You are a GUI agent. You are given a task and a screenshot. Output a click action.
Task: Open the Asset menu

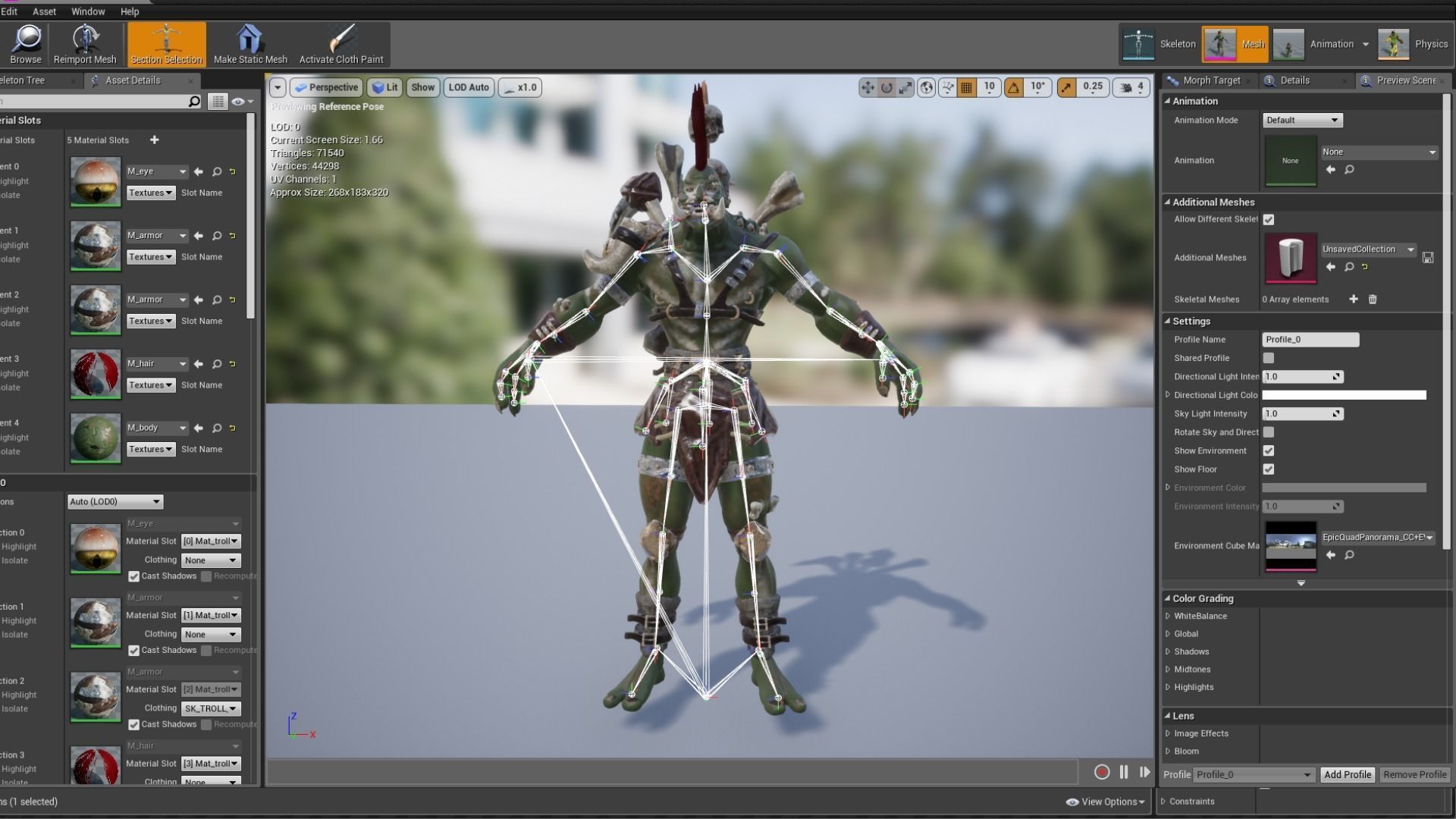coord(44,11)
